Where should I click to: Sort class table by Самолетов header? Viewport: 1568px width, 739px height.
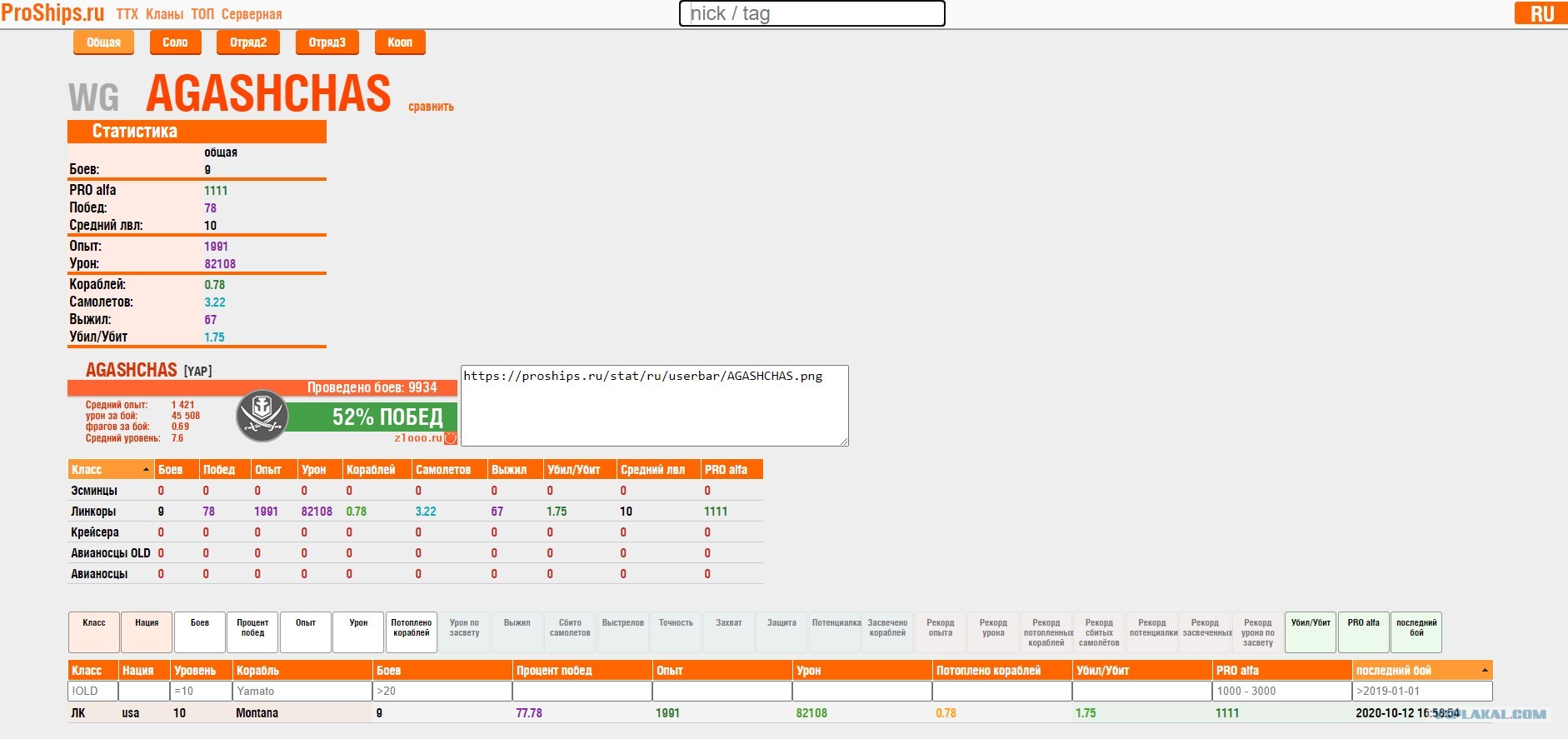click(449, 470)
